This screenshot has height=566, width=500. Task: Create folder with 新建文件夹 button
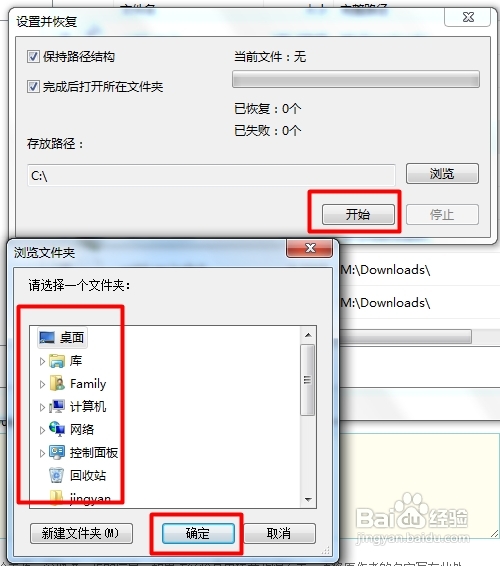pos(81,533)
